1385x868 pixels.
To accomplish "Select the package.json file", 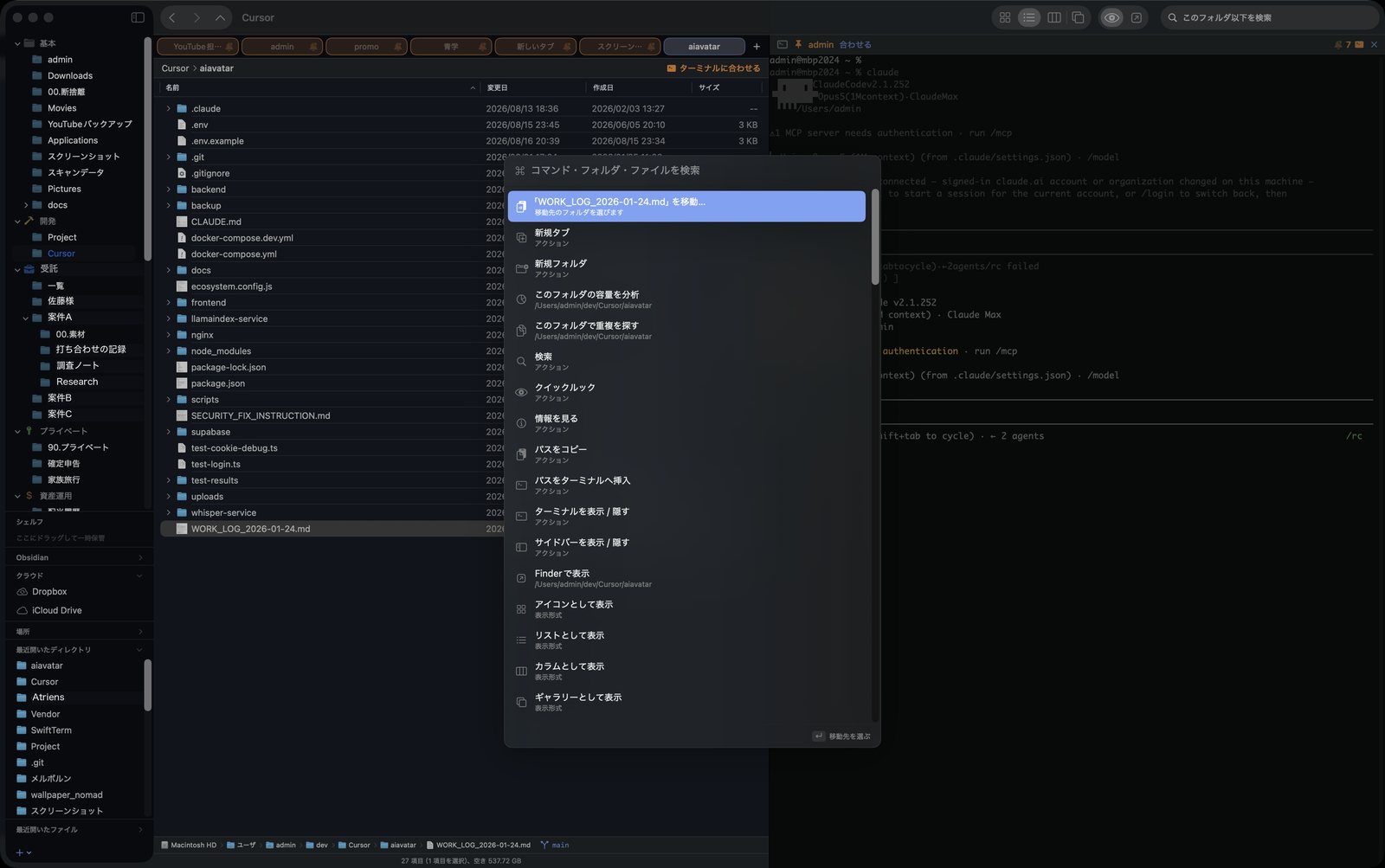I will [217, 383].
